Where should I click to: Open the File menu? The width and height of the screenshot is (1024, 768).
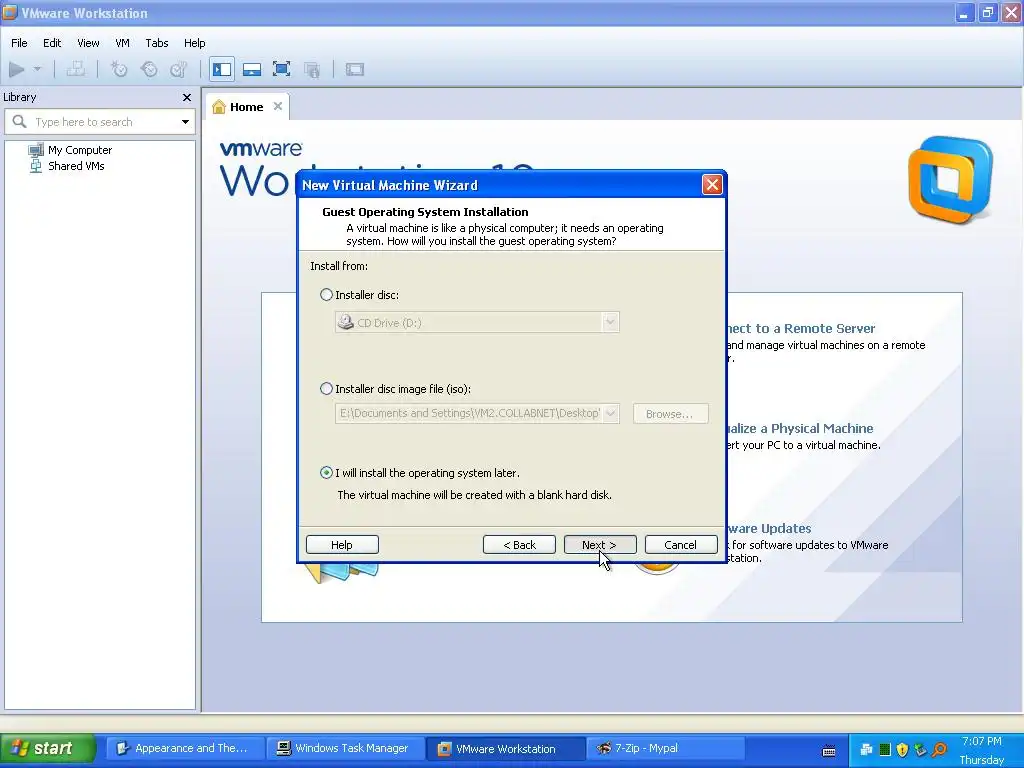[x=19, y=43]
